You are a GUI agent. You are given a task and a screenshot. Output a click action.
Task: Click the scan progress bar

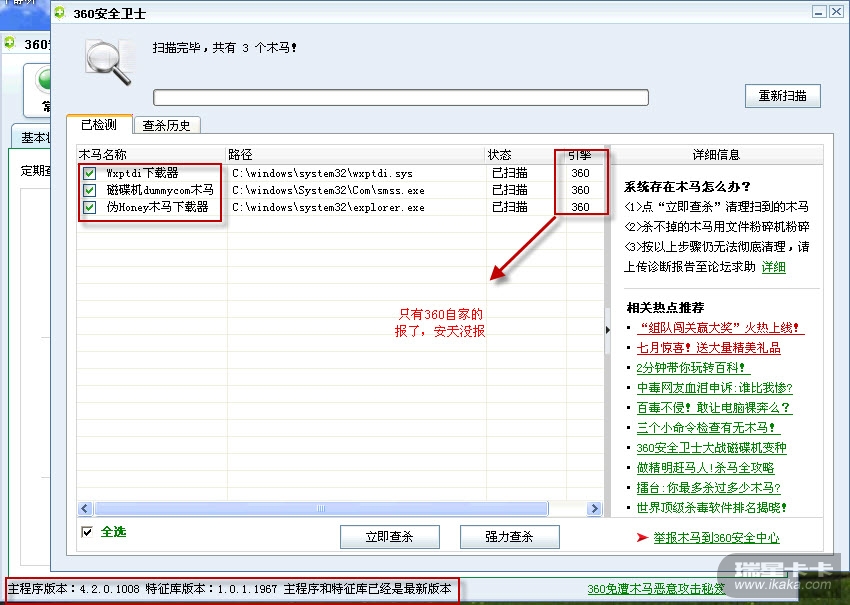point(401,98)
